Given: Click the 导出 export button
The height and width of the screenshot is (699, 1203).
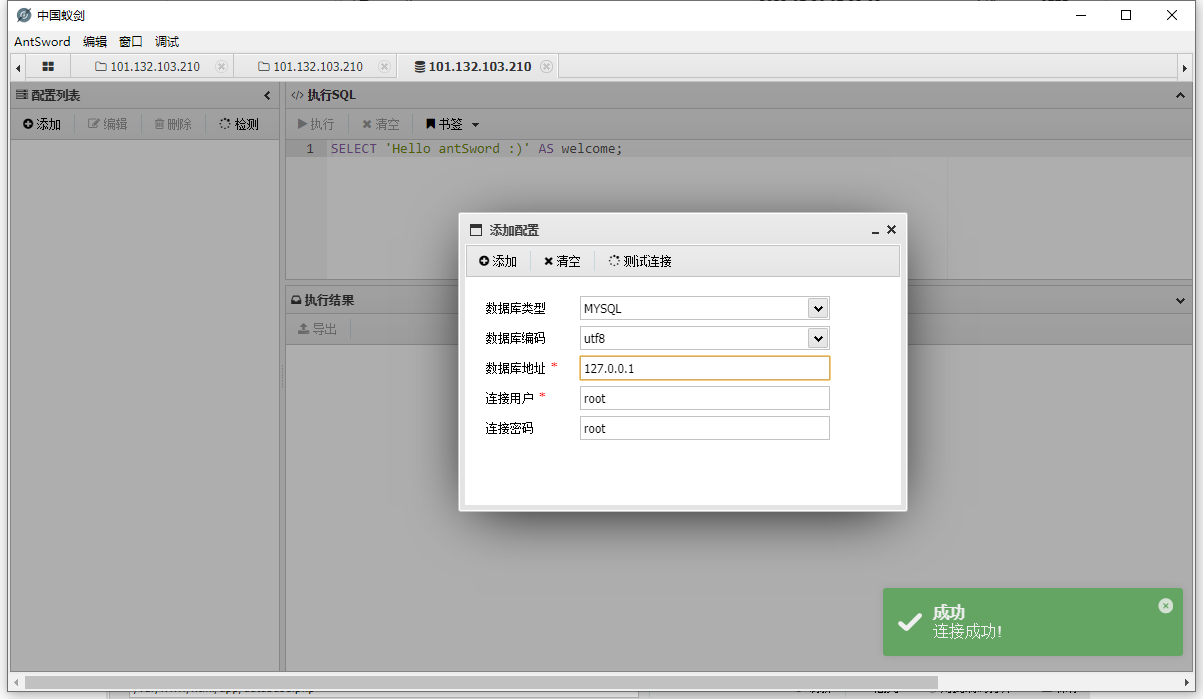Looking at the screenshot, I should [x=317, y=329].
